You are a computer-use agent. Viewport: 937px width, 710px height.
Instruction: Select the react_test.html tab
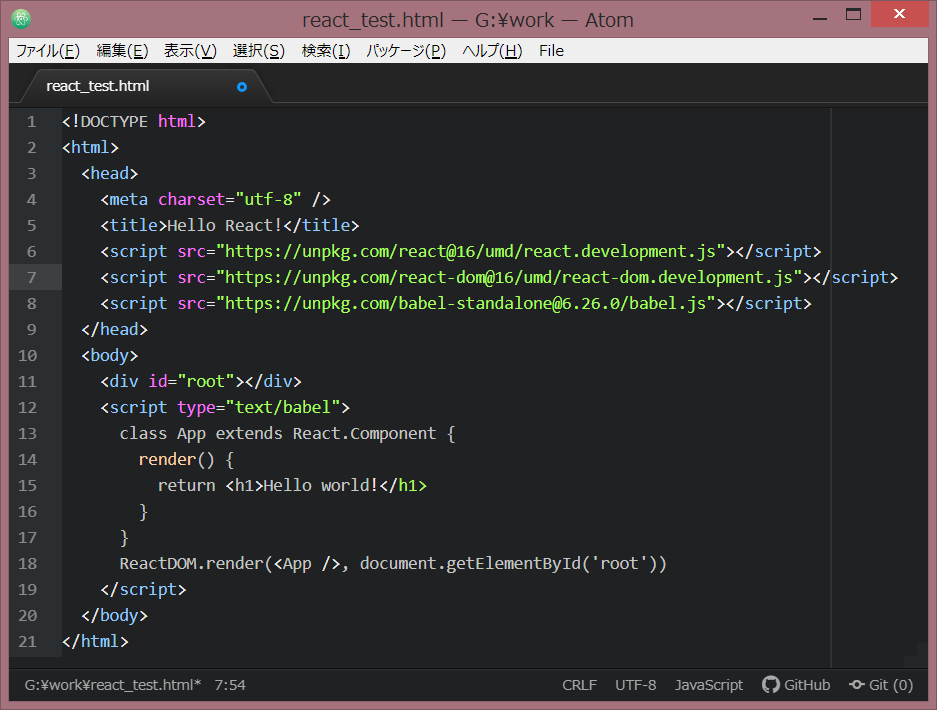(146, 87)
